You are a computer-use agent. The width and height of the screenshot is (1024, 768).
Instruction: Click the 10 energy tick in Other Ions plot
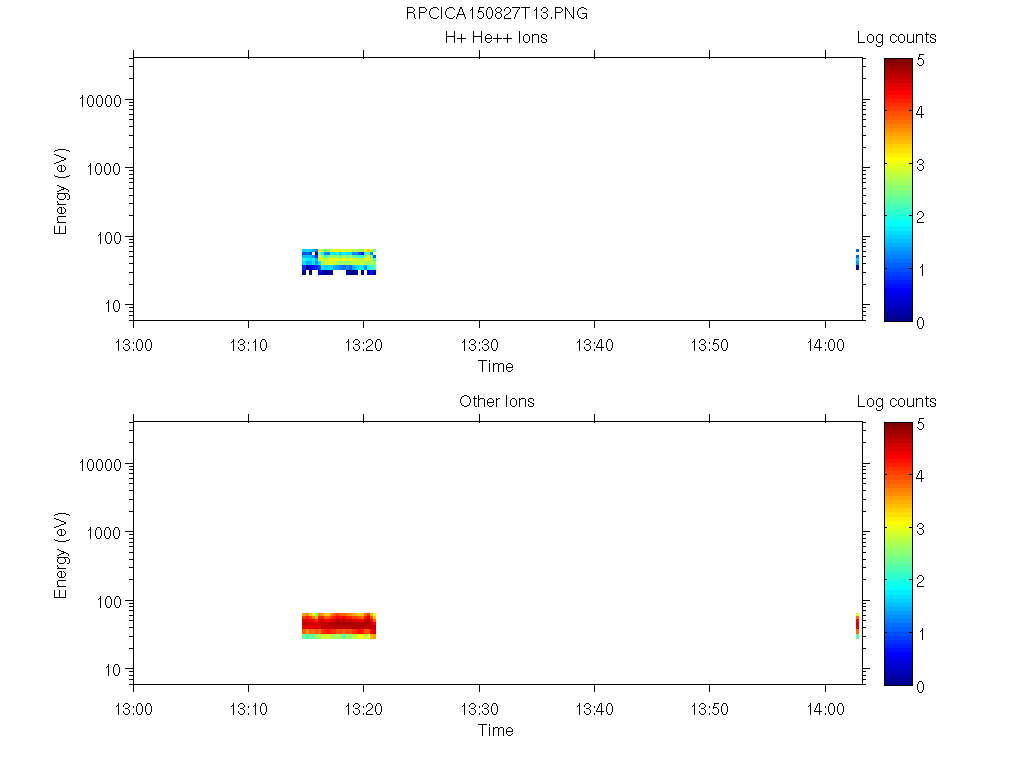point(113,669)
